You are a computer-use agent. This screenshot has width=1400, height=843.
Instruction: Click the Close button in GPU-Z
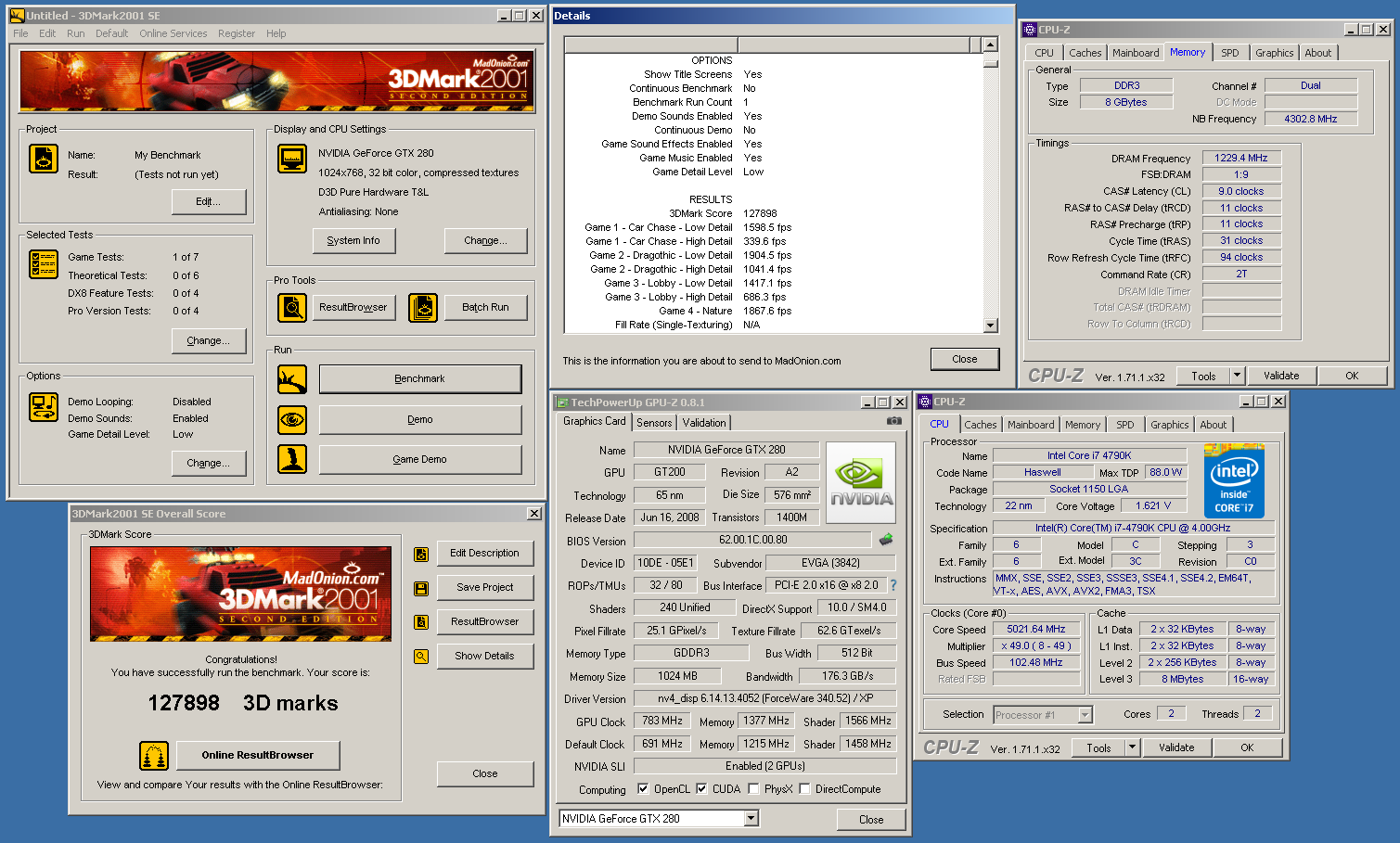[871, 819]
